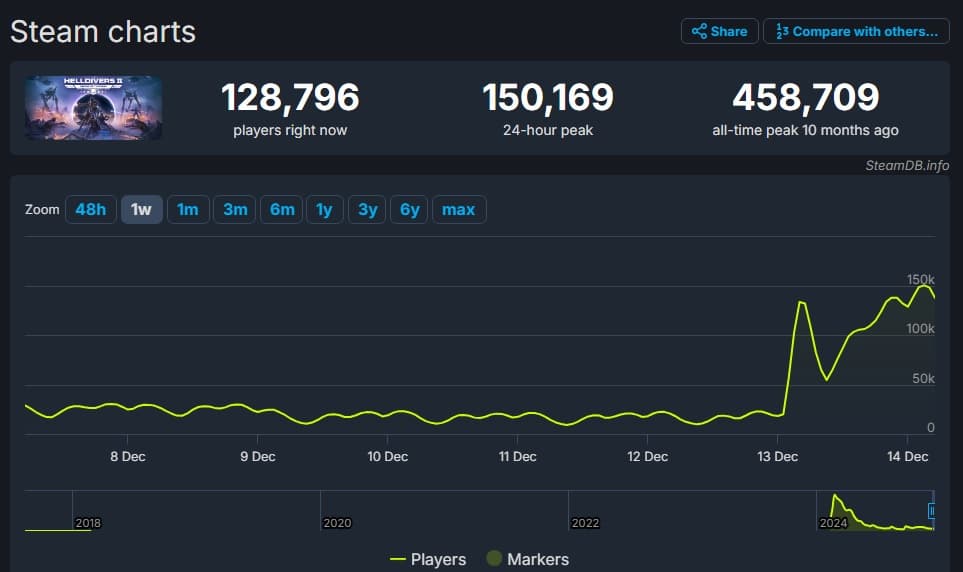
Task: Click the 2022 label in navigator
Action: coord(585,523)
